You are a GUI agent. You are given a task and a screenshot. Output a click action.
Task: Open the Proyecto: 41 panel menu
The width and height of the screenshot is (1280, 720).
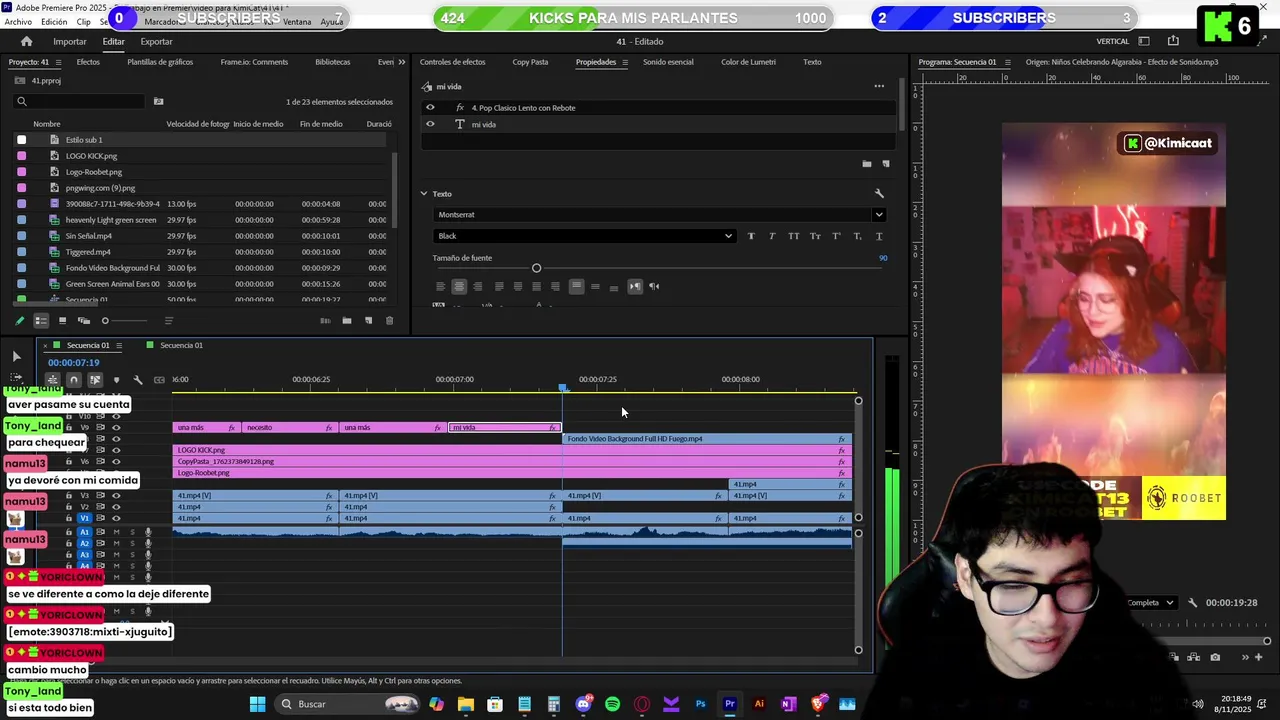[x=59, y=62]
